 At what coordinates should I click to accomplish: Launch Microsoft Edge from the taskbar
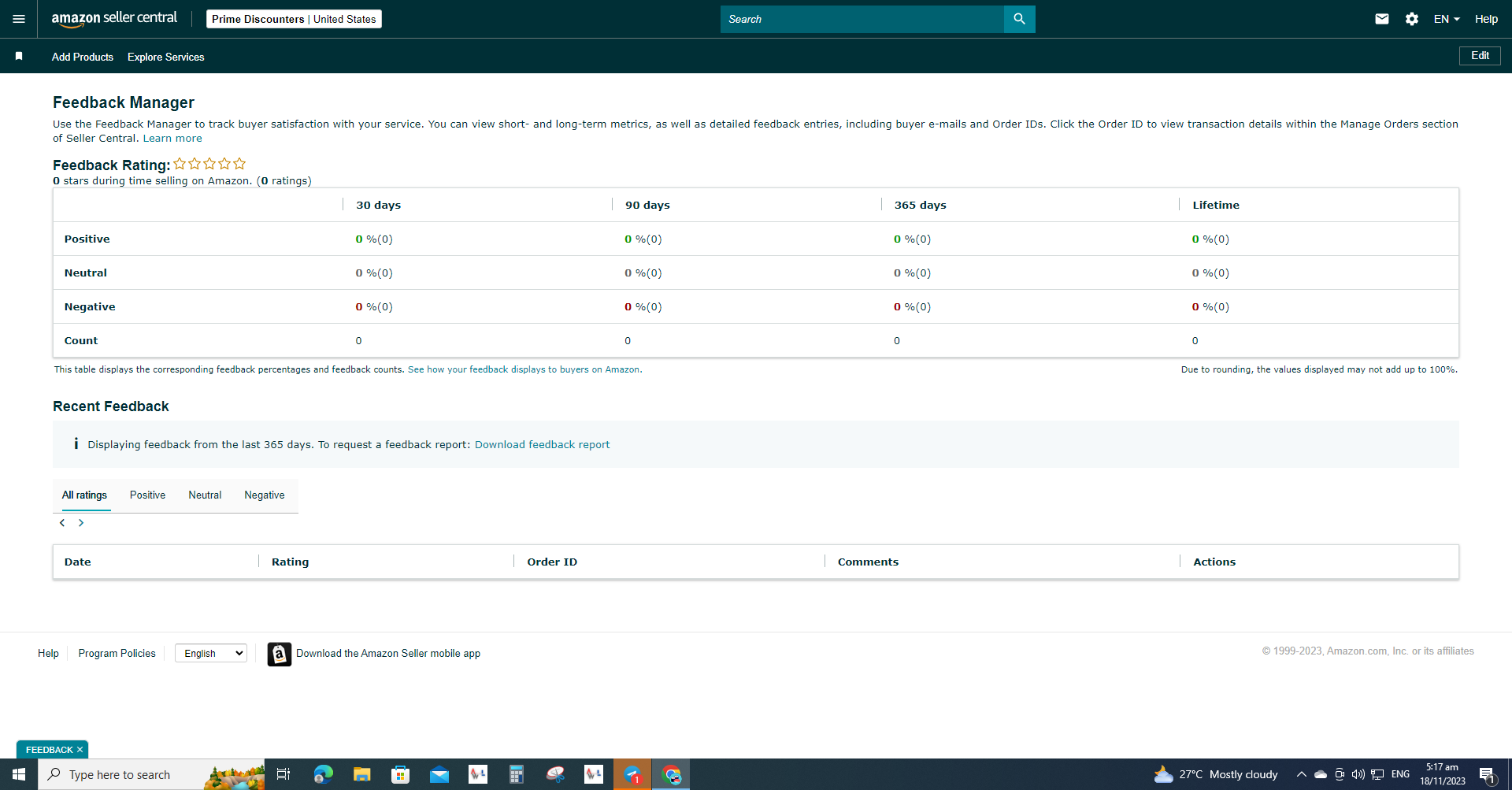click(x=323, y=774)
